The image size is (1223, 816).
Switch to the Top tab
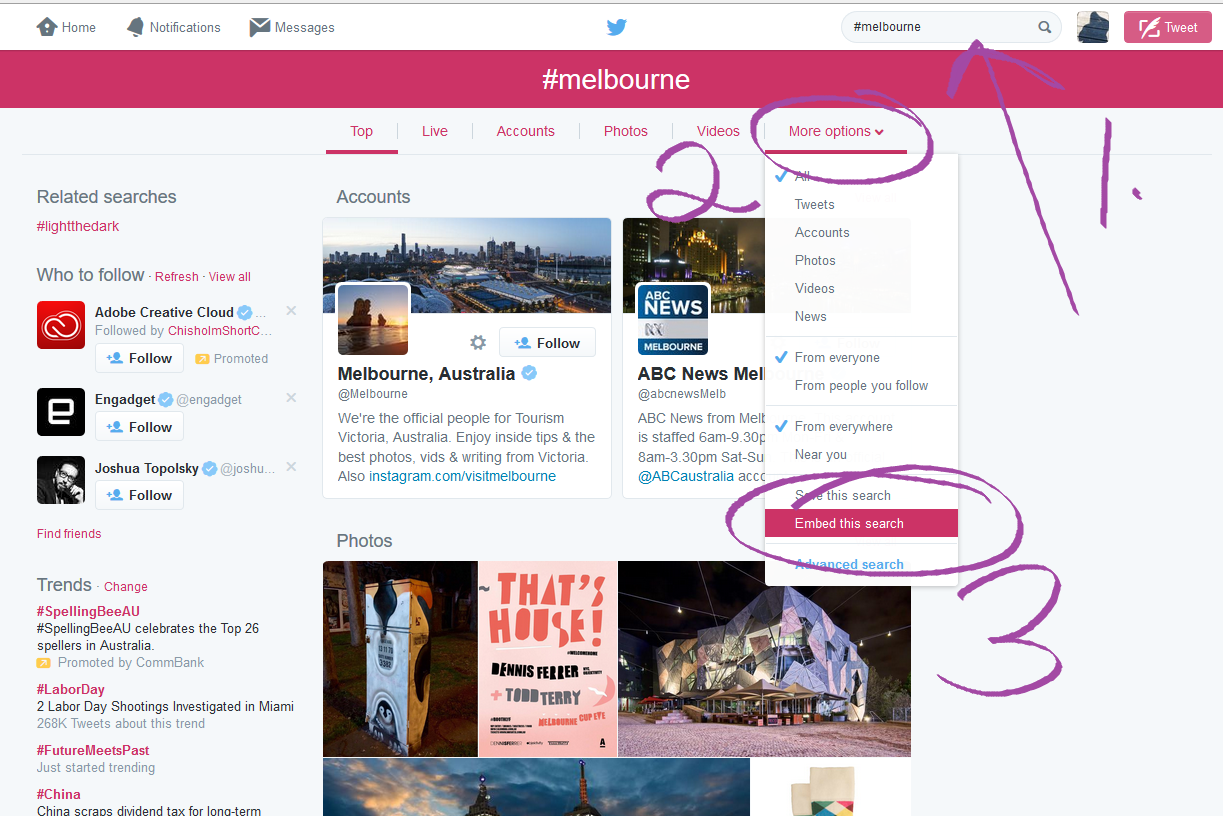(362, 131)
